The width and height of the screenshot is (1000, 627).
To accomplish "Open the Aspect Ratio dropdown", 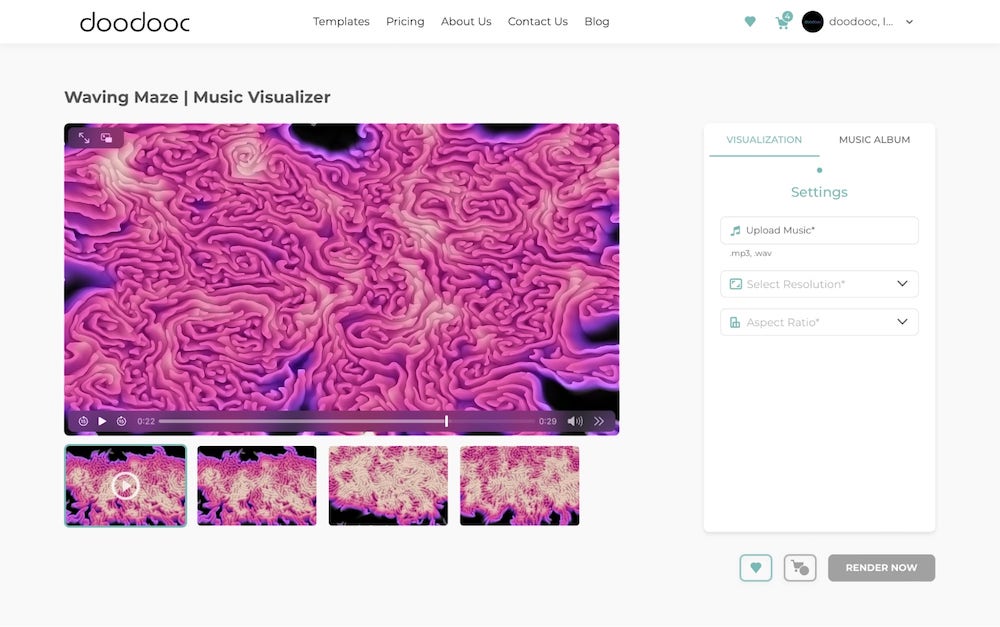I will click(x=819, y=322).
